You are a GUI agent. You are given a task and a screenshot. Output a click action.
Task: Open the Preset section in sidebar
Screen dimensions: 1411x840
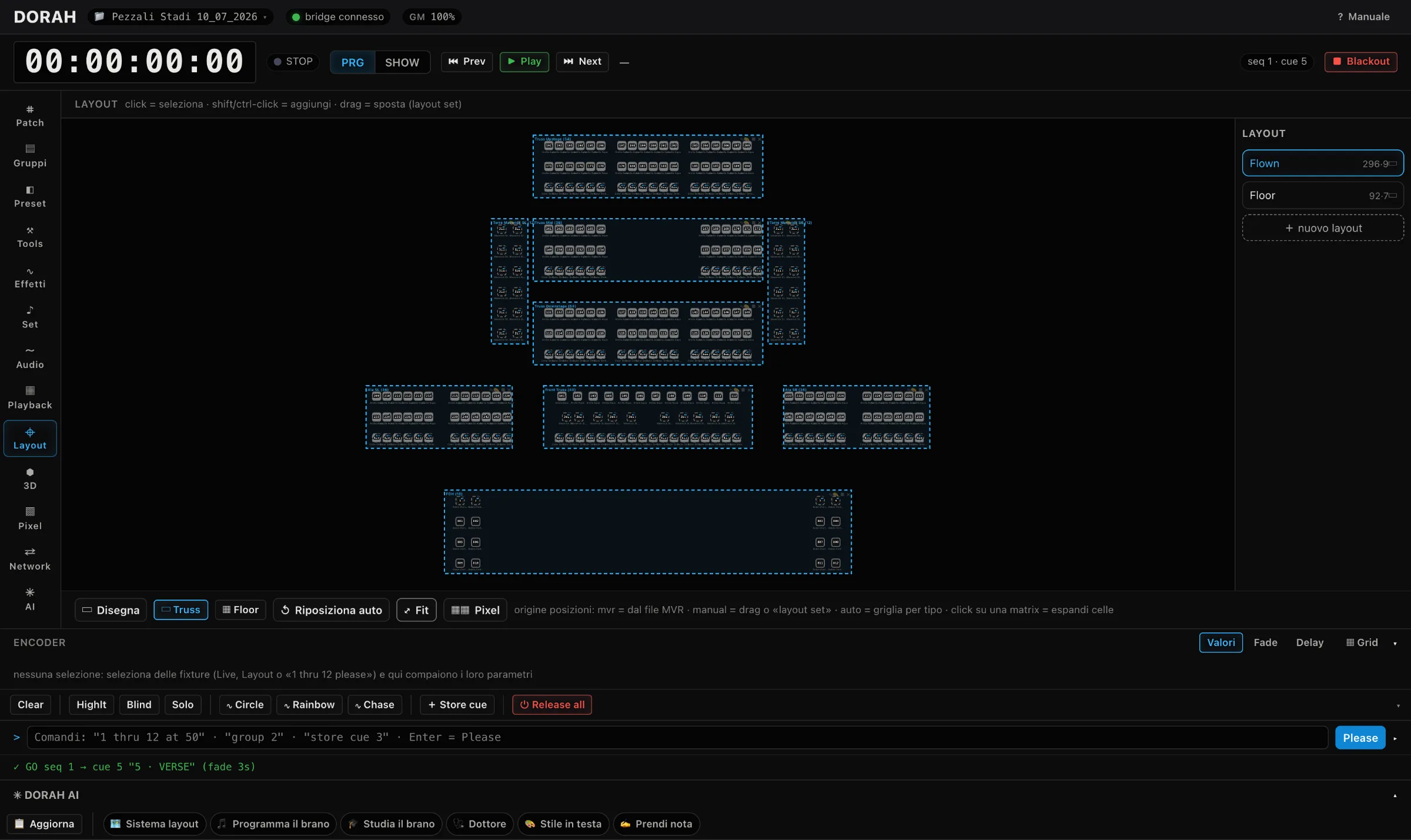tap(30, 197)
